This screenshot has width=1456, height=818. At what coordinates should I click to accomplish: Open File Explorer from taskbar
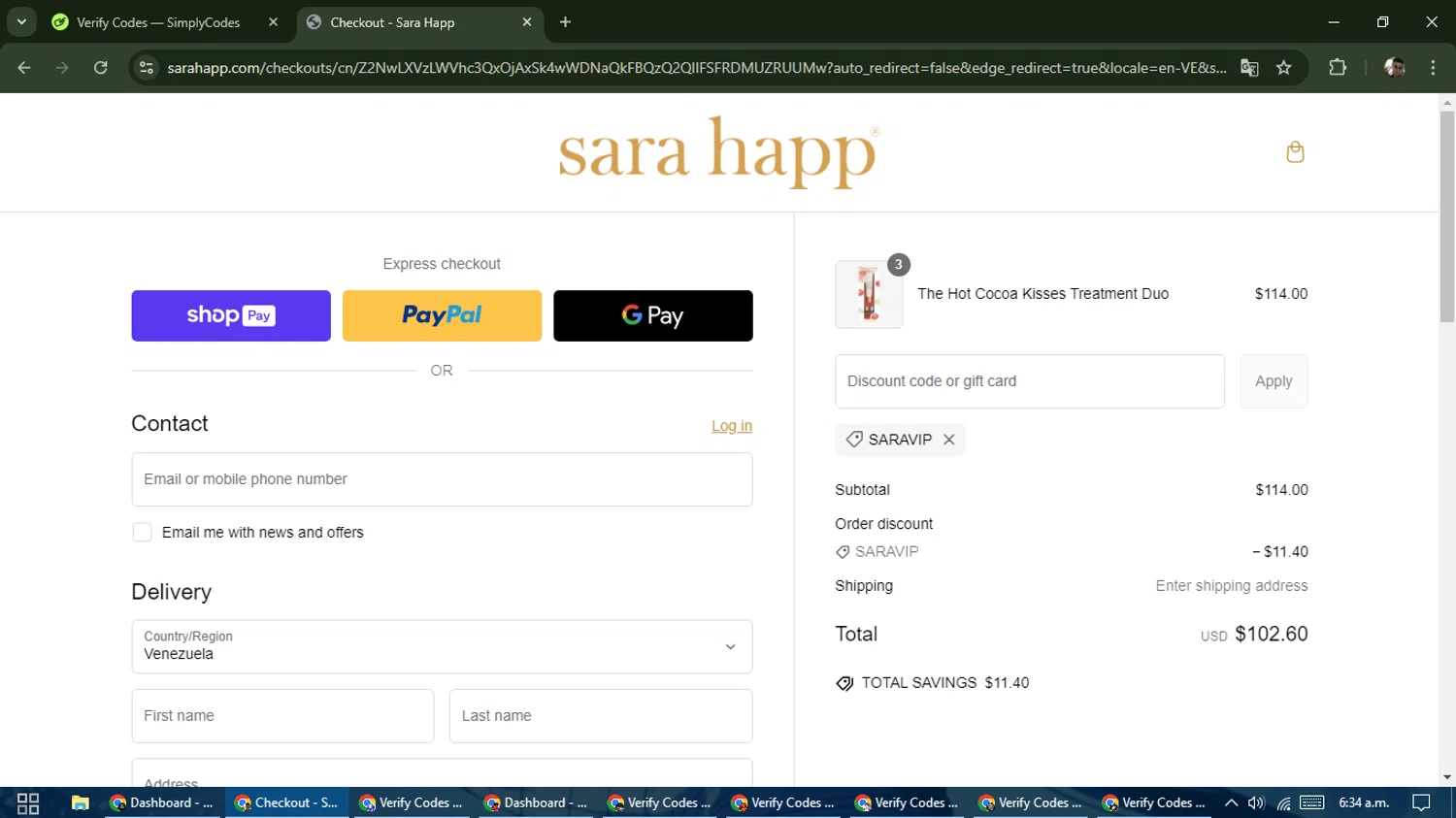81,803
